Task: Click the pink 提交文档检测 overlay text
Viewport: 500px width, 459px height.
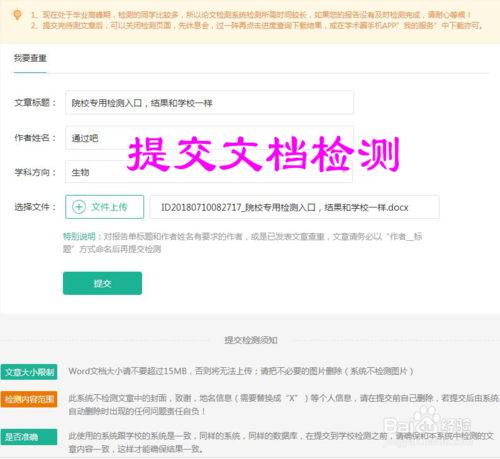Action: [264, 153]
